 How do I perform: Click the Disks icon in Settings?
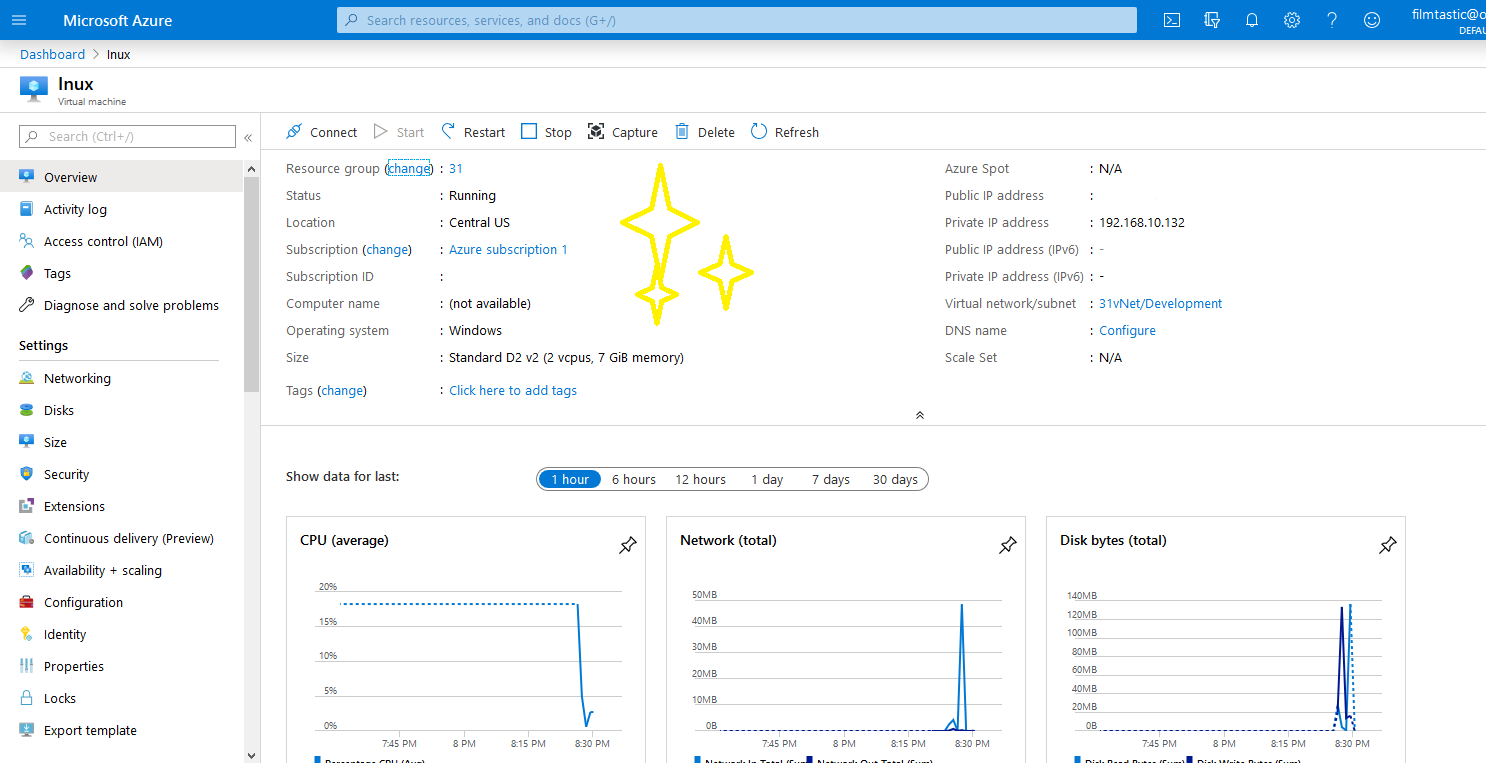27,410
